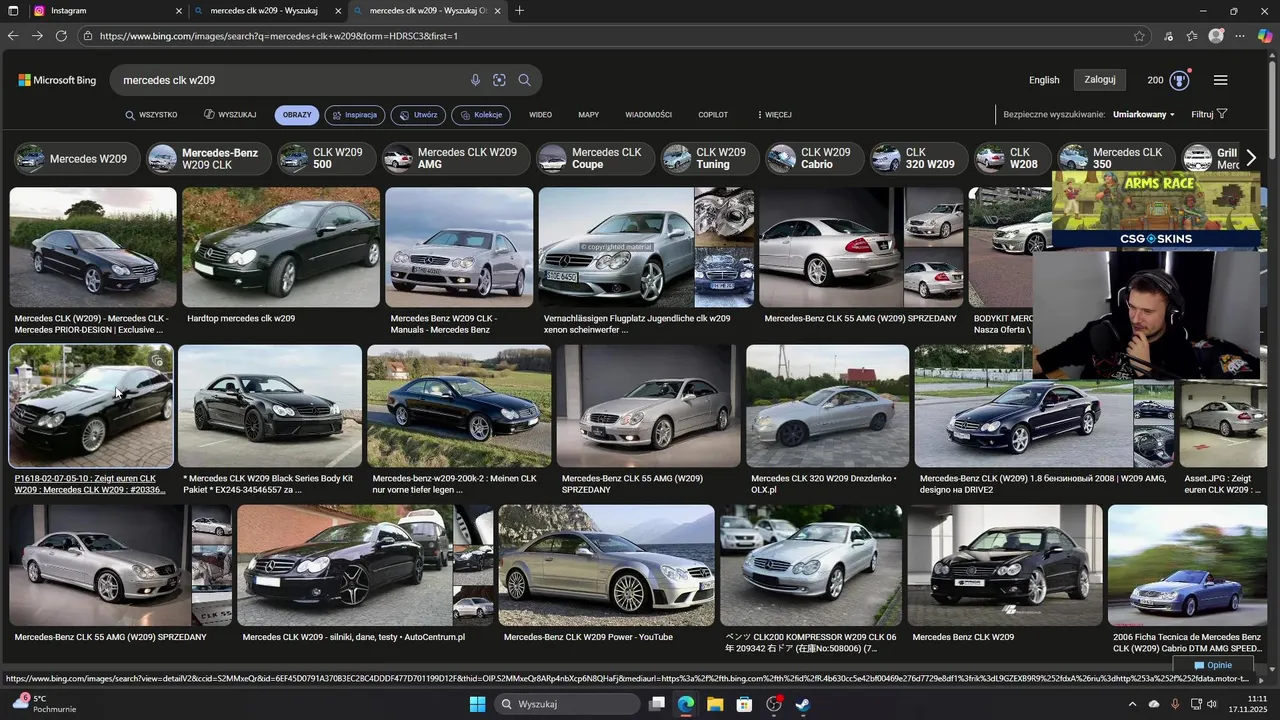Refresh the page using reload icon
The width and height of the screenshot is (1280, 720).
[x=61, y=36]
